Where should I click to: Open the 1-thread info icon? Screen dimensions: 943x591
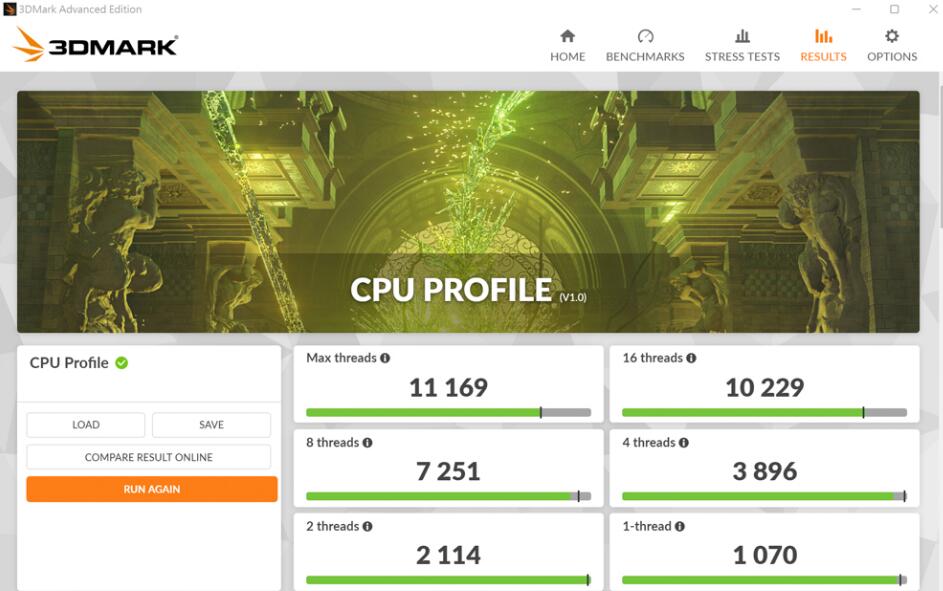pos(680,526)
